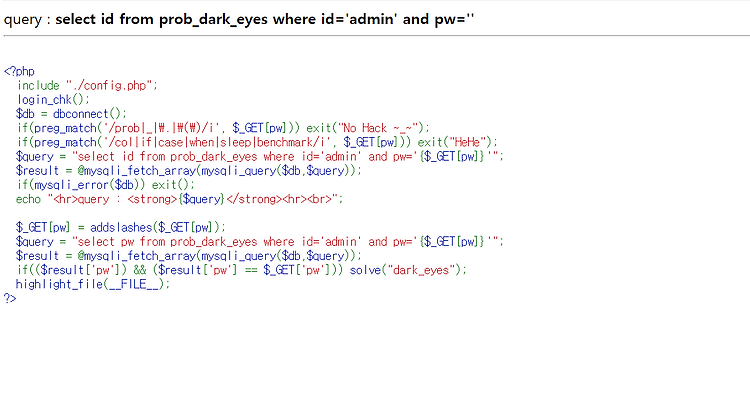The height and width of the screenshot is (397, 750).
Task: Click the second $query line selecting pw
Action: (x=260, y=242)
